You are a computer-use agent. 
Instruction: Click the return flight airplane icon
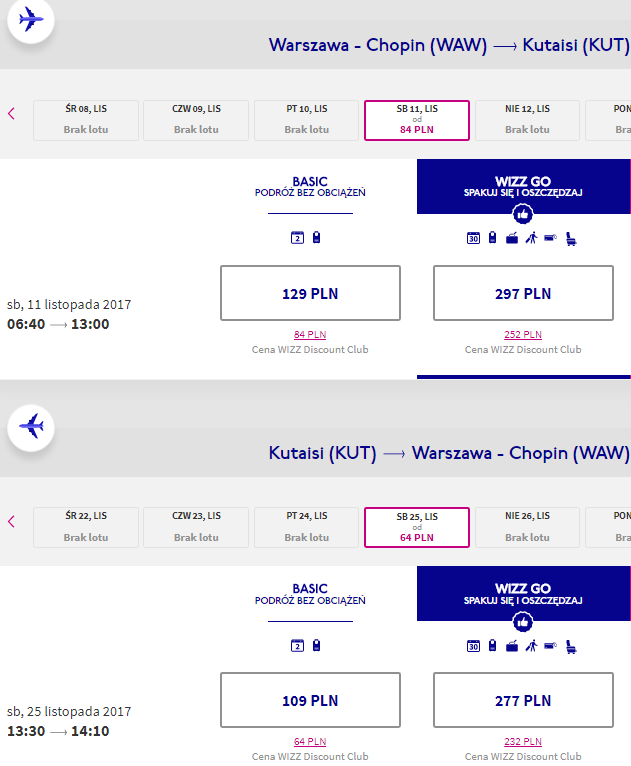tap(31, 427)
